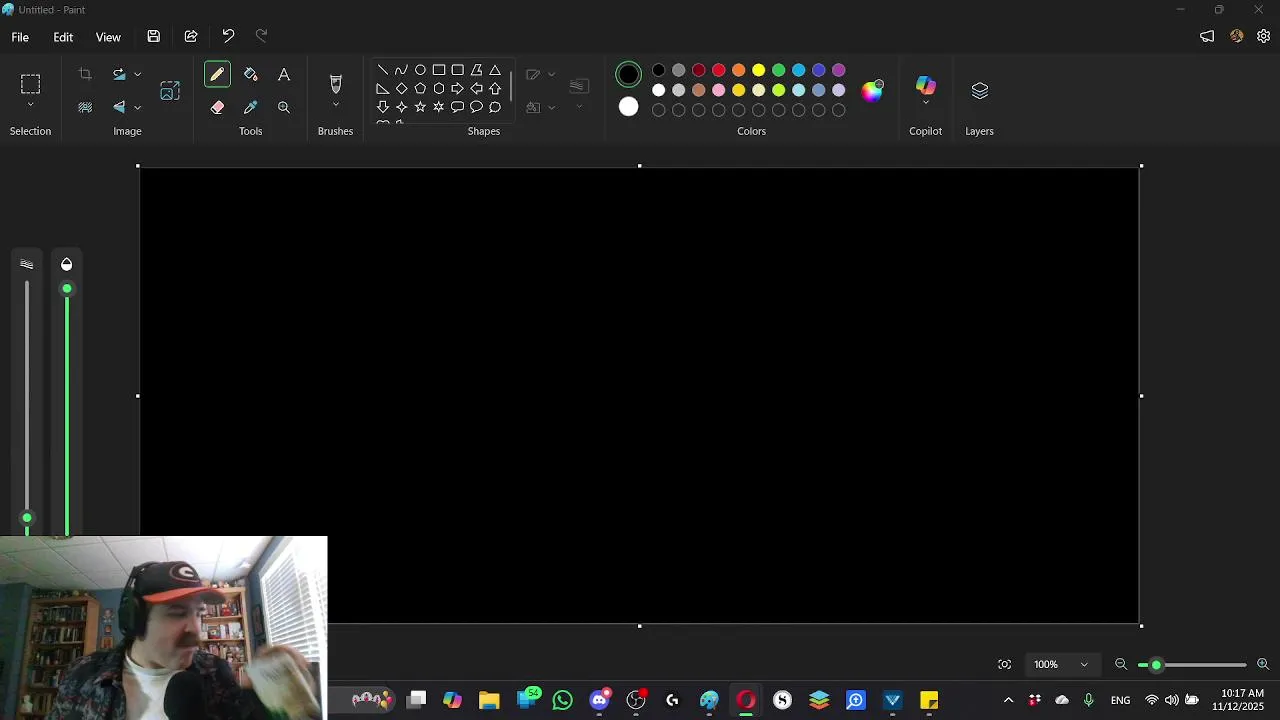Open File Explorer from the taskbar
1280x720 pixels.
[x=489, y=700]
